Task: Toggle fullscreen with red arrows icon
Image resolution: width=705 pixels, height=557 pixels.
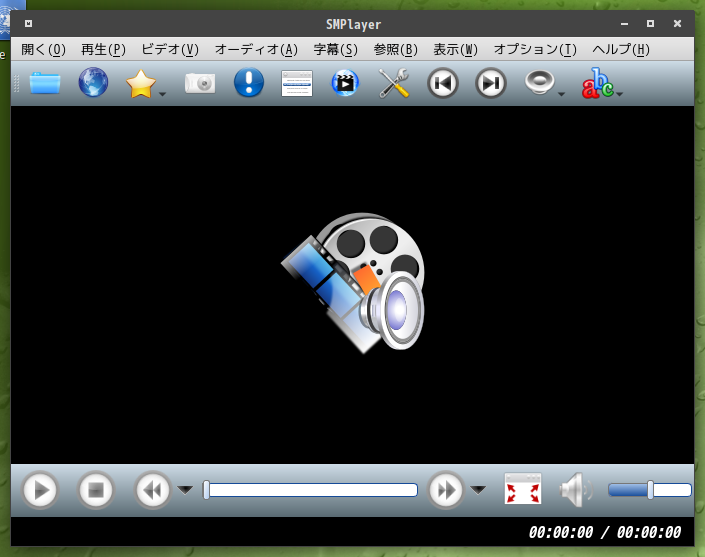Action: tap(522, 489)
